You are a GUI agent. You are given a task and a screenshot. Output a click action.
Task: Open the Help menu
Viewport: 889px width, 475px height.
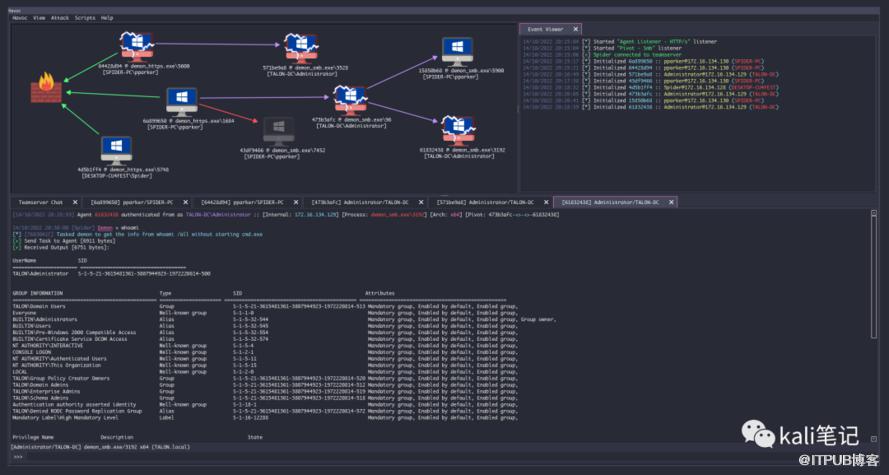(x=107, y=18)
